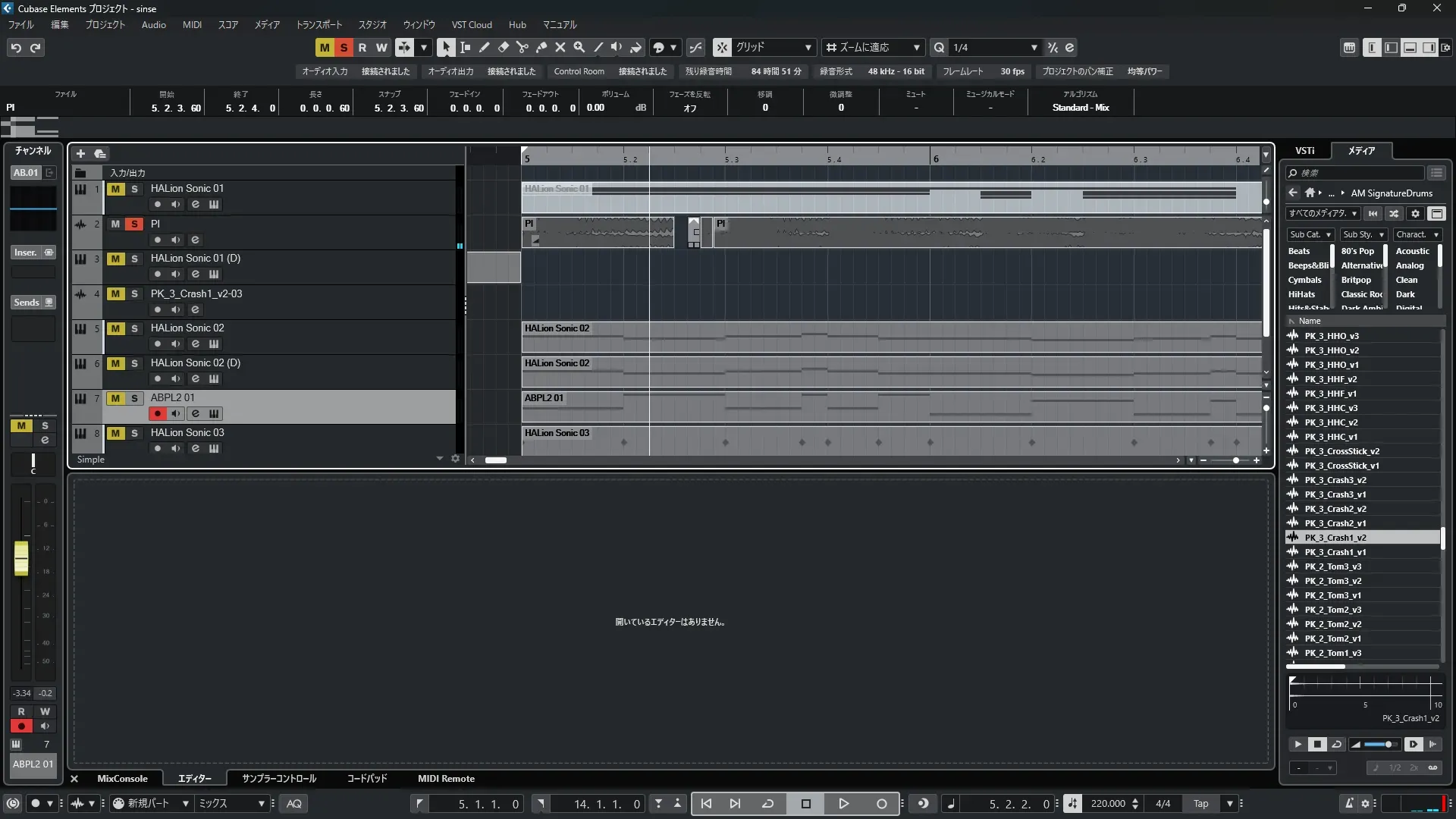
Task: Click the Add Track plus icon
Action: [80, 154]
